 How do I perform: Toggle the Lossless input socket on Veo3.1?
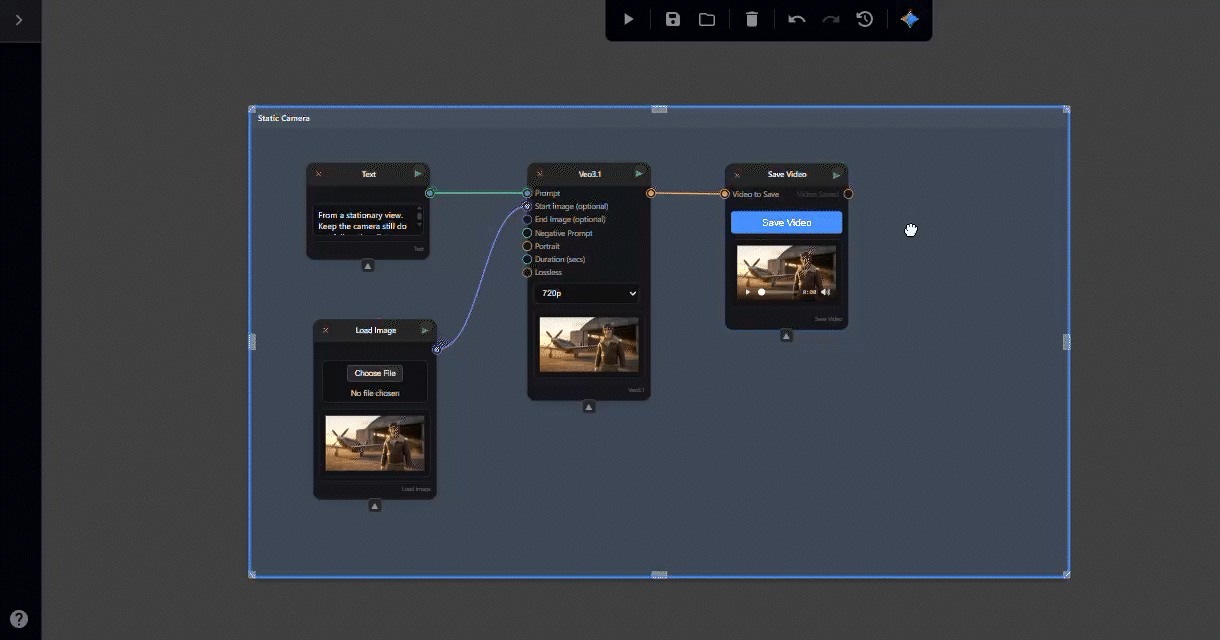528,272
